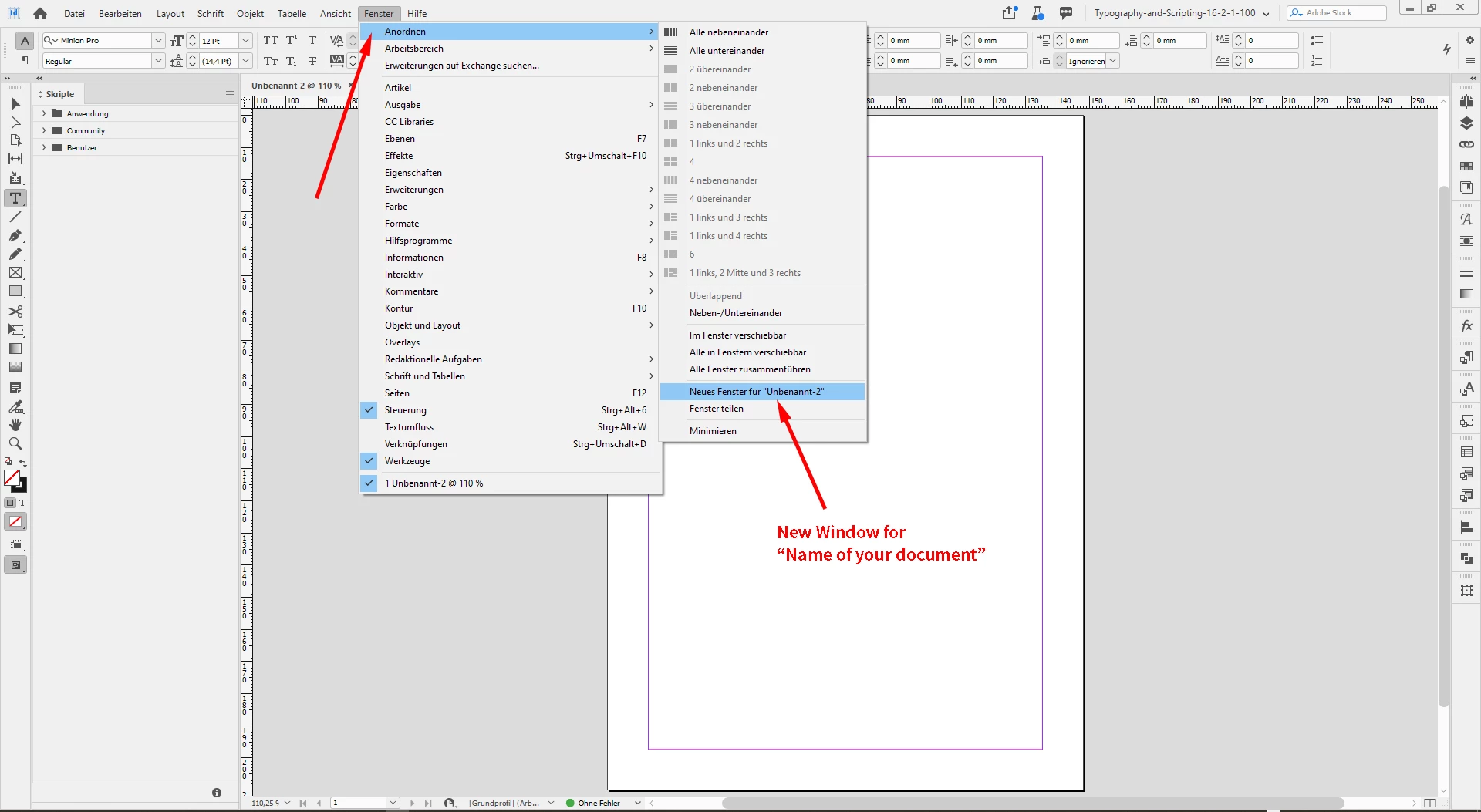This screenshot has width=1481, height=812.
Task: Select the Page tool
Action: click(x=15, y=140)
